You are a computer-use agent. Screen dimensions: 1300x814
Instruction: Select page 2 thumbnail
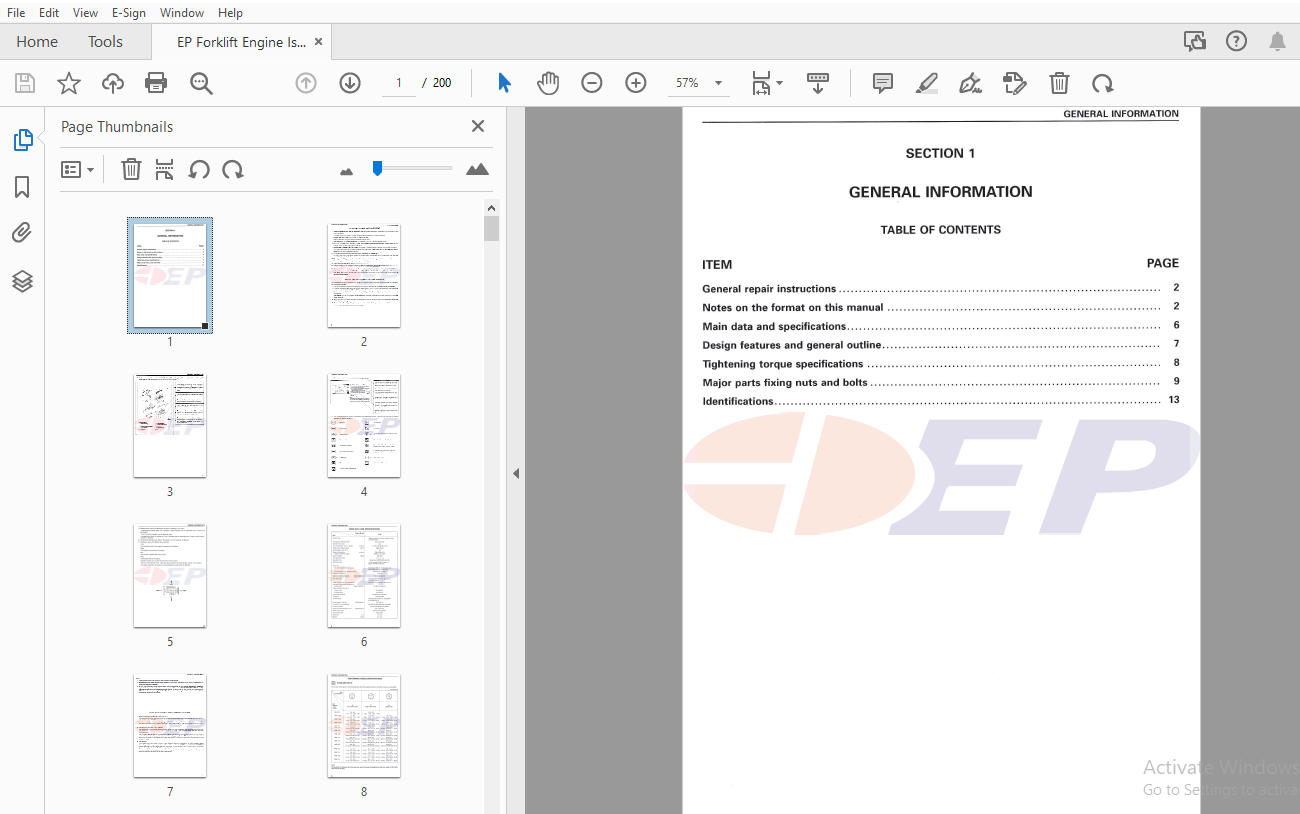[x=364, y=275]
